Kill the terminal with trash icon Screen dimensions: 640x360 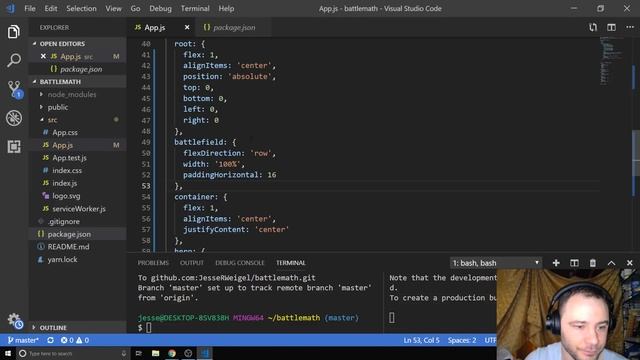tap(593, 263)
